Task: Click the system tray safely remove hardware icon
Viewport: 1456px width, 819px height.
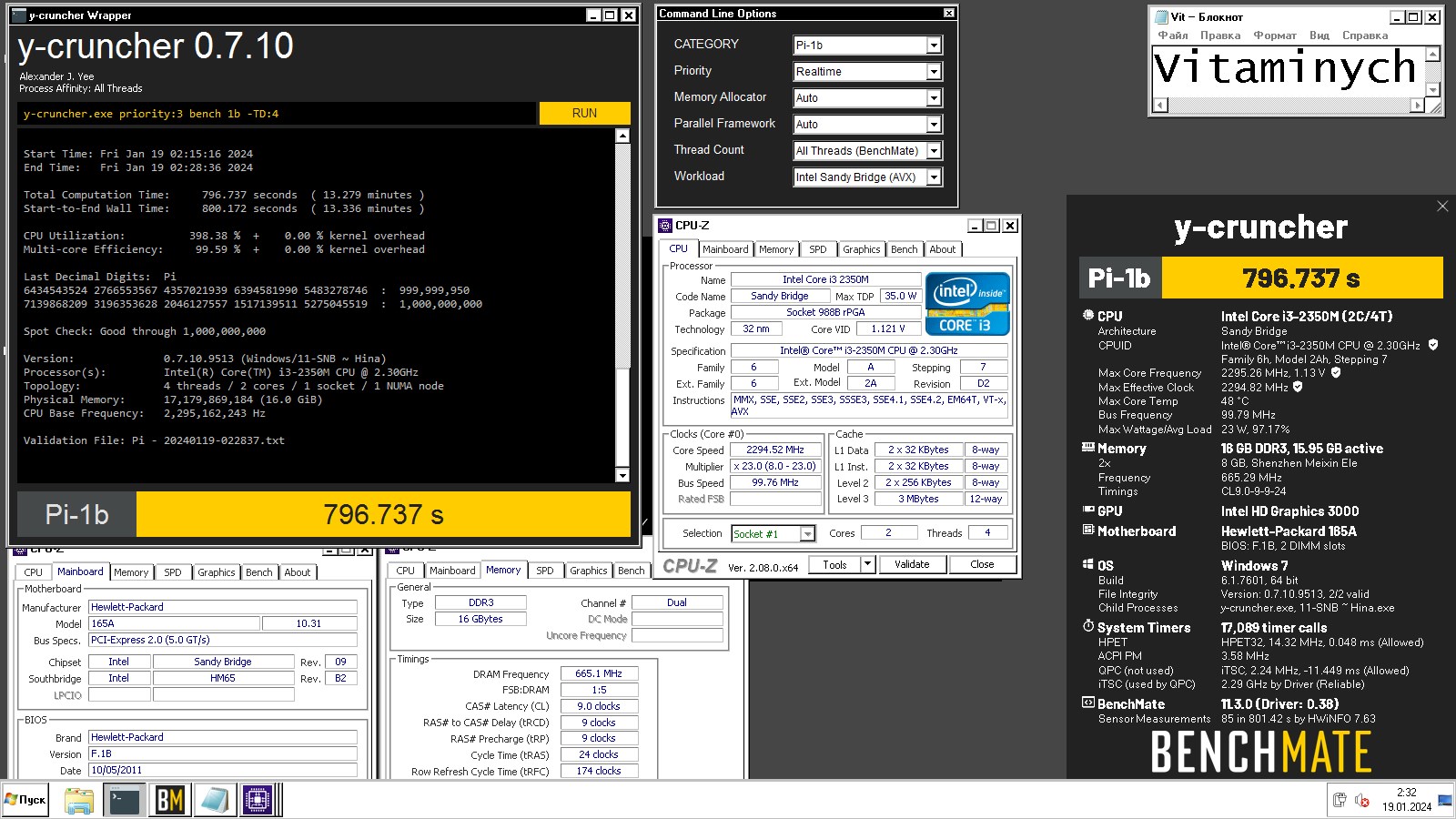Action: pos(1340,800)
